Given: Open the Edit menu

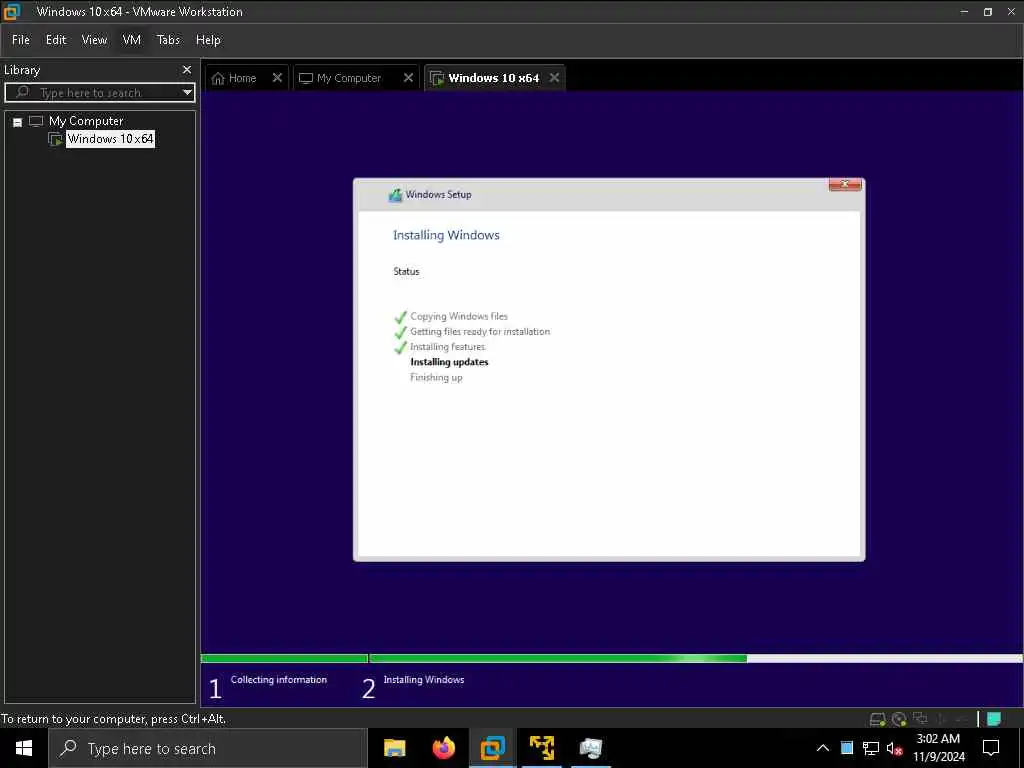Looking at the screenshot, I should click(56, 40).
